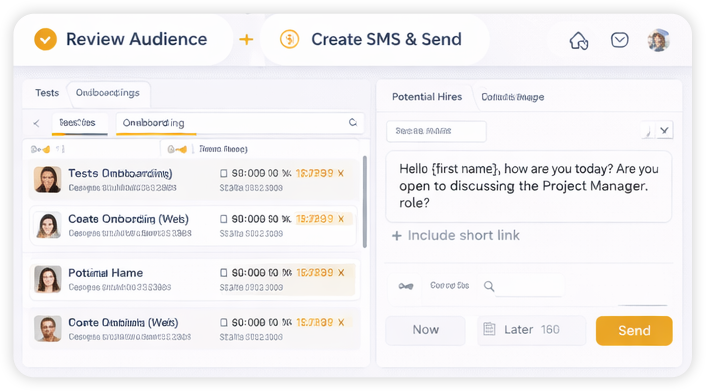The image size is (706, 391).
Task: Click inside the SMS message text box
Action: pos(529,186)
